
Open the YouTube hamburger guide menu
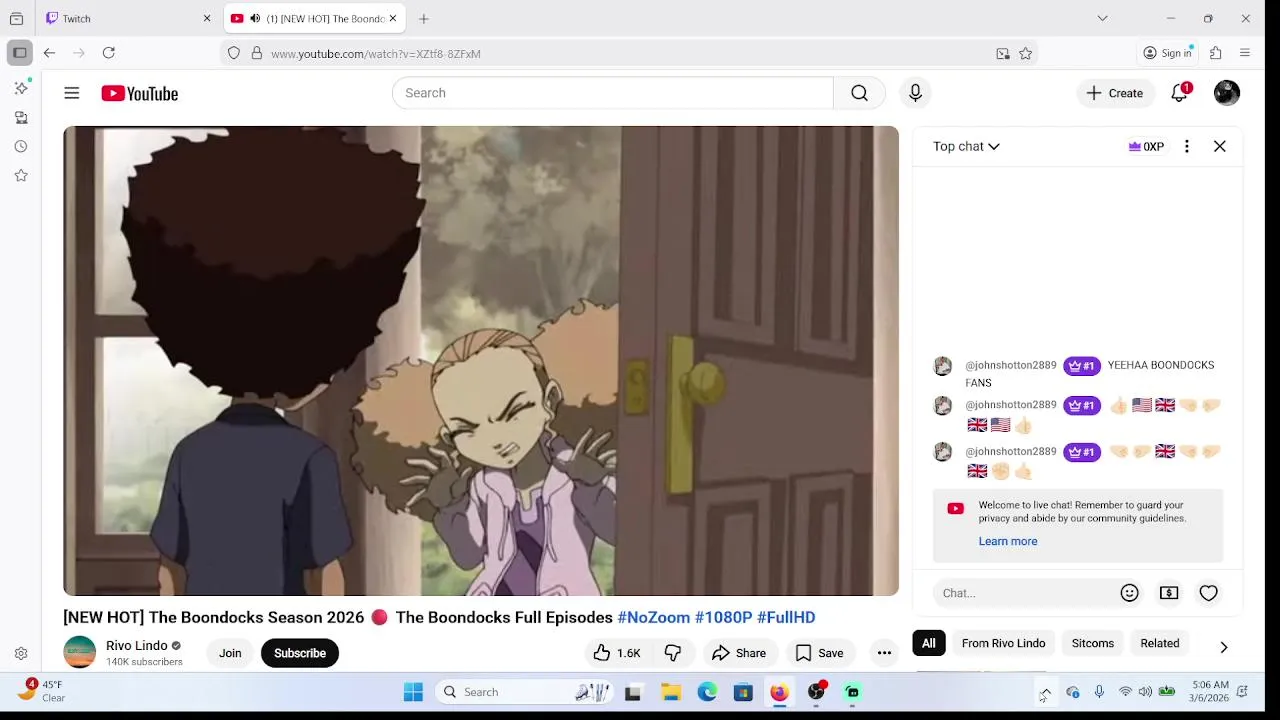click(72, 93)
